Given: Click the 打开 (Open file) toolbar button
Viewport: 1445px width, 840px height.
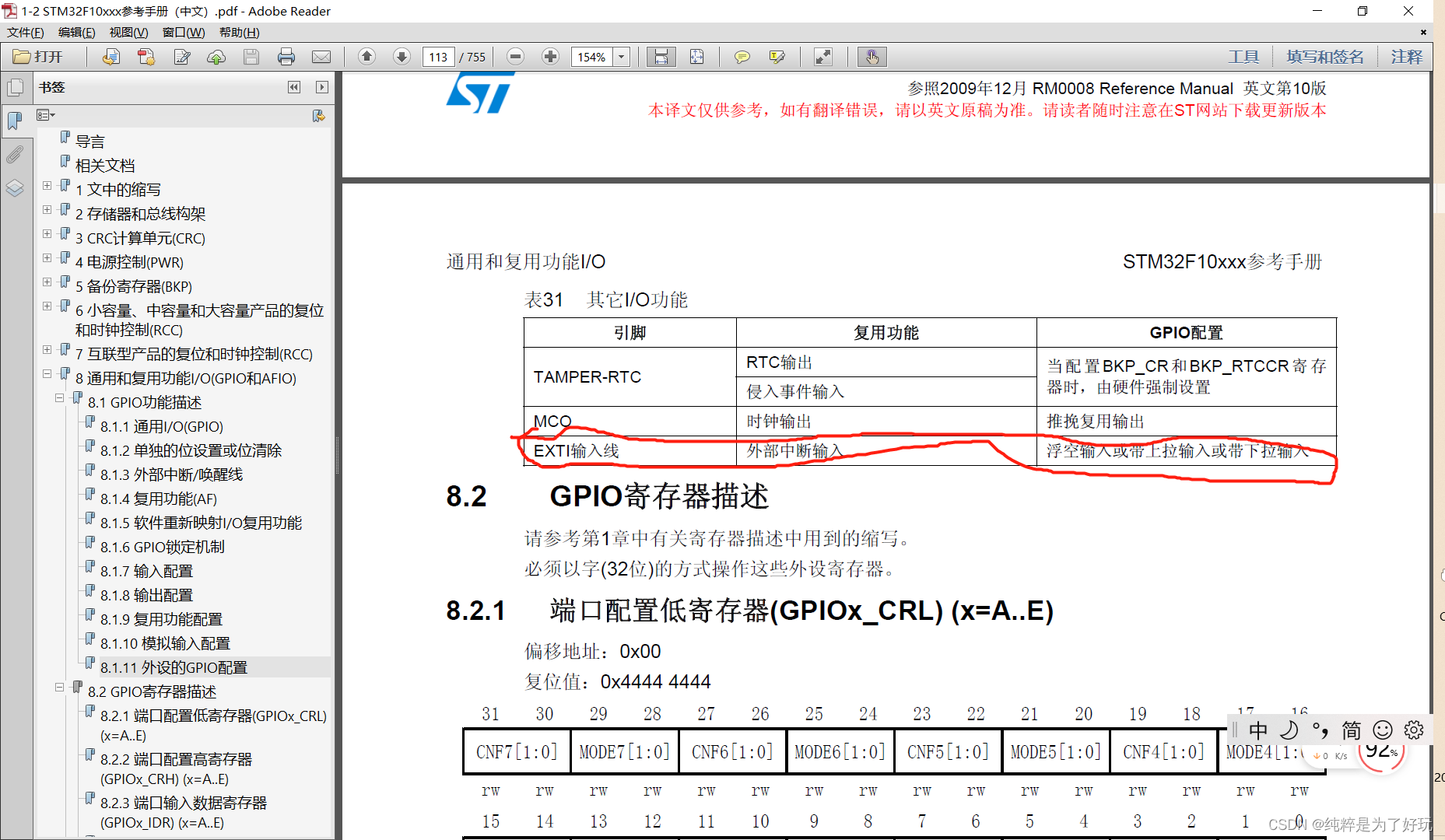Looking at the screenshot, I should pos(37,57).
